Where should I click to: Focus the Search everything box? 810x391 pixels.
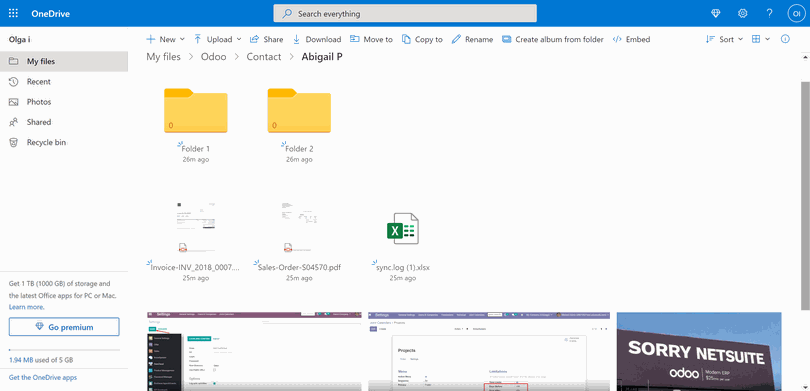coord(405,13)
